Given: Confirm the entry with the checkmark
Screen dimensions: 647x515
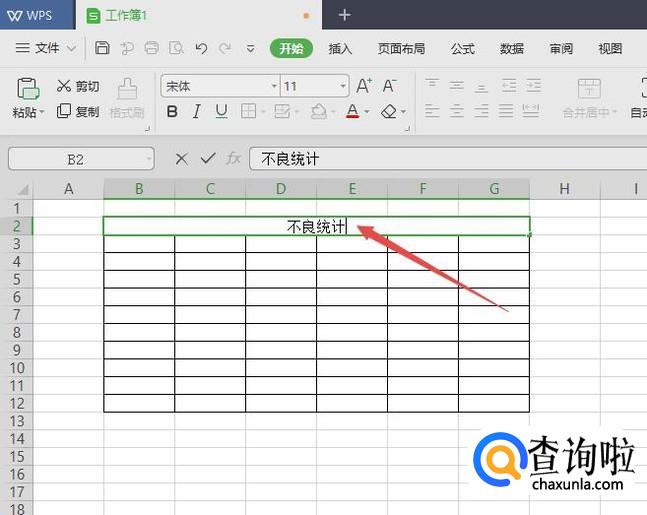Looking at the screenshot, I should coord(208,158).
